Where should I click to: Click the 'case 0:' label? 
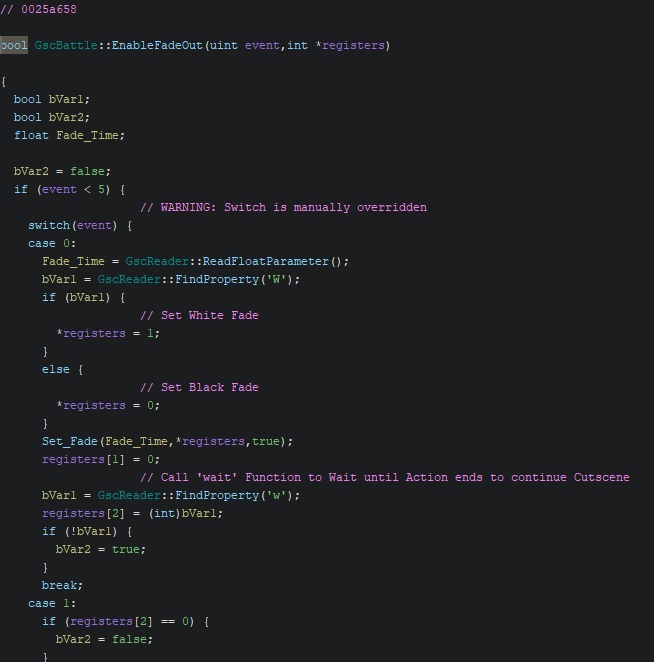pos(49,244)
